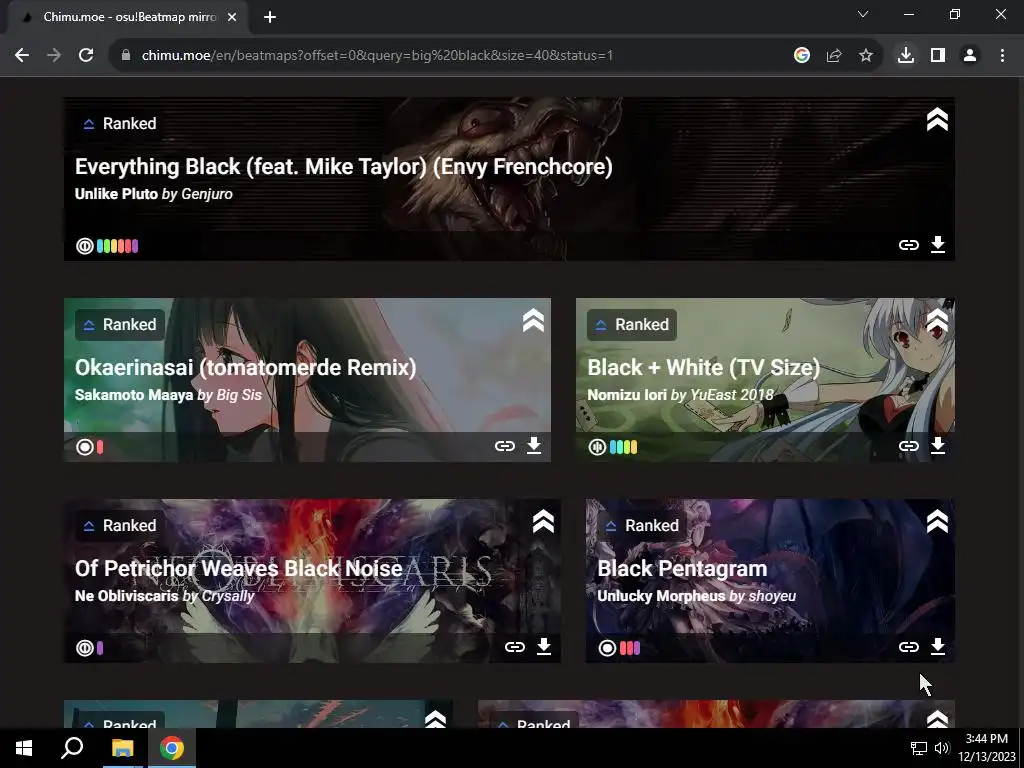The width and height of the screenshot is (1024, 768).
Task: Open tab search dropdown arrow
Action: coord(863,14)
